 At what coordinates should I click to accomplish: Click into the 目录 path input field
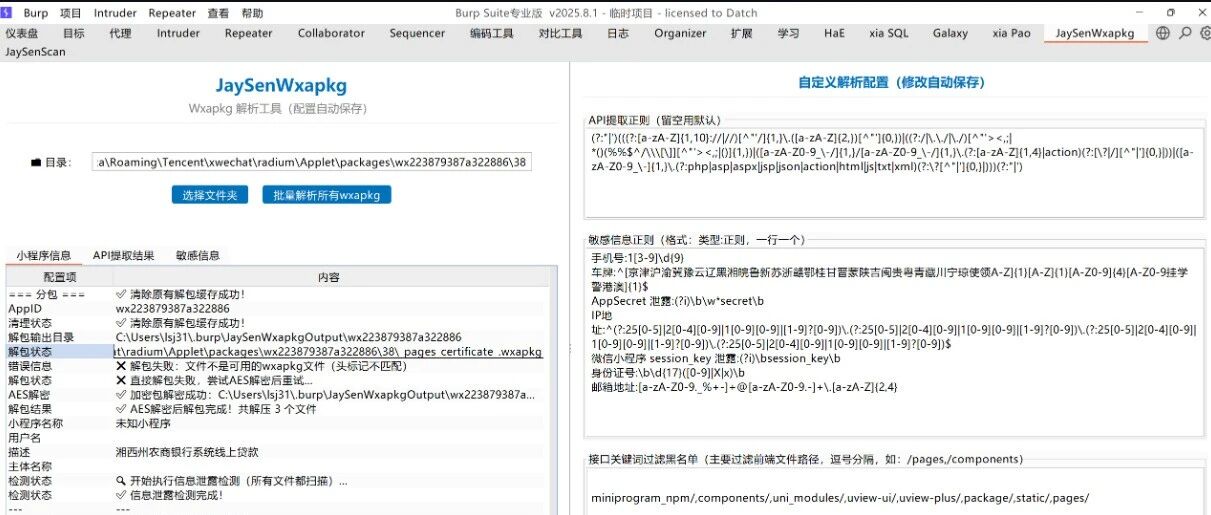[x=312, y=162]
